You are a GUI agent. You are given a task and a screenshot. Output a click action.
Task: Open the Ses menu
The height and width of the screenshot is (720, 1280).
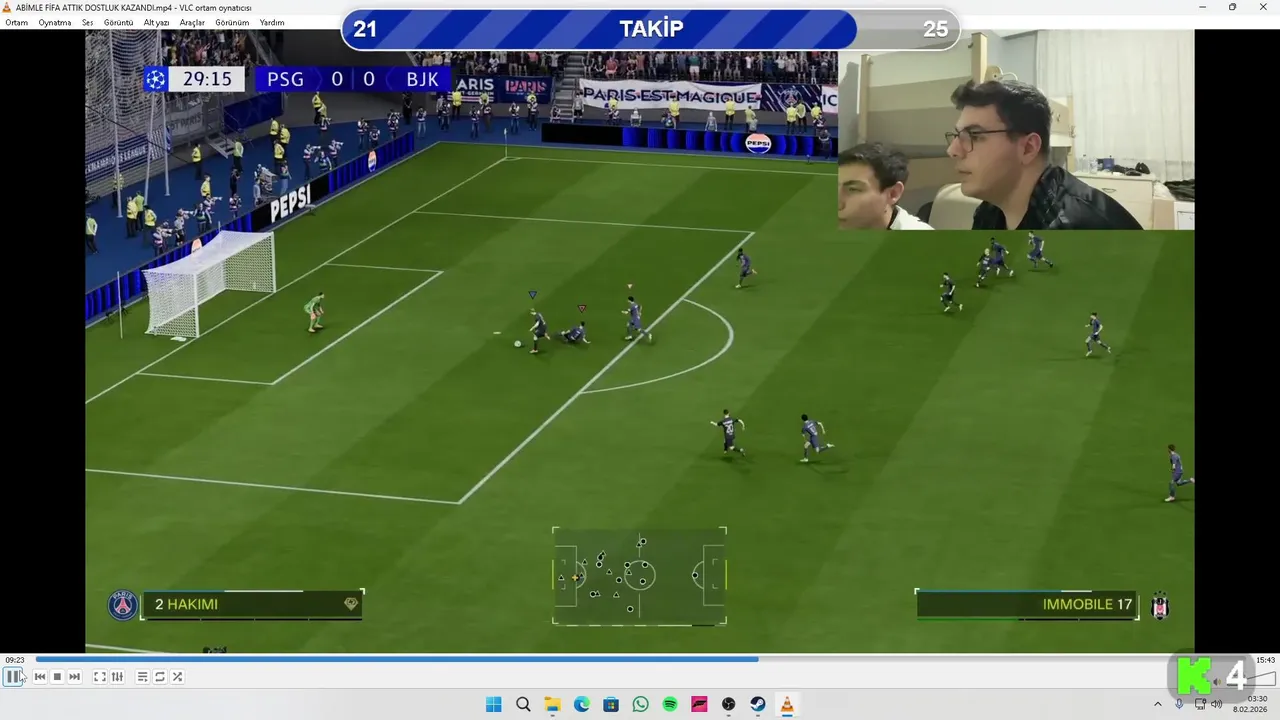coord(88,22)
